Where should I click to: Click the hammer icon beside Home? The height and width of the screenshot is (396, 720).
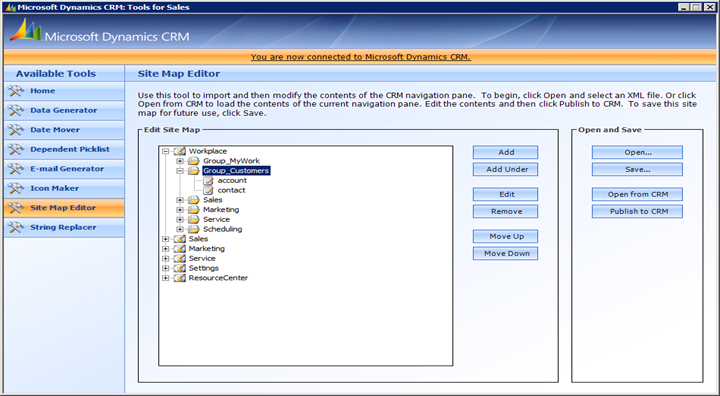[16, 91]
